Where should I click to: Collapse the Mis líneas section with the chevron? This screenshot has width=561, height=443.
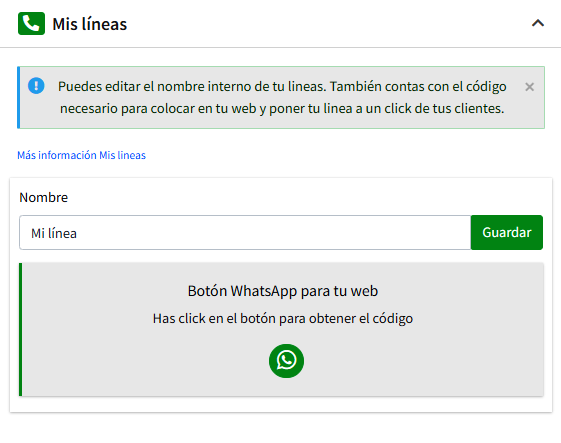point(538,24)
